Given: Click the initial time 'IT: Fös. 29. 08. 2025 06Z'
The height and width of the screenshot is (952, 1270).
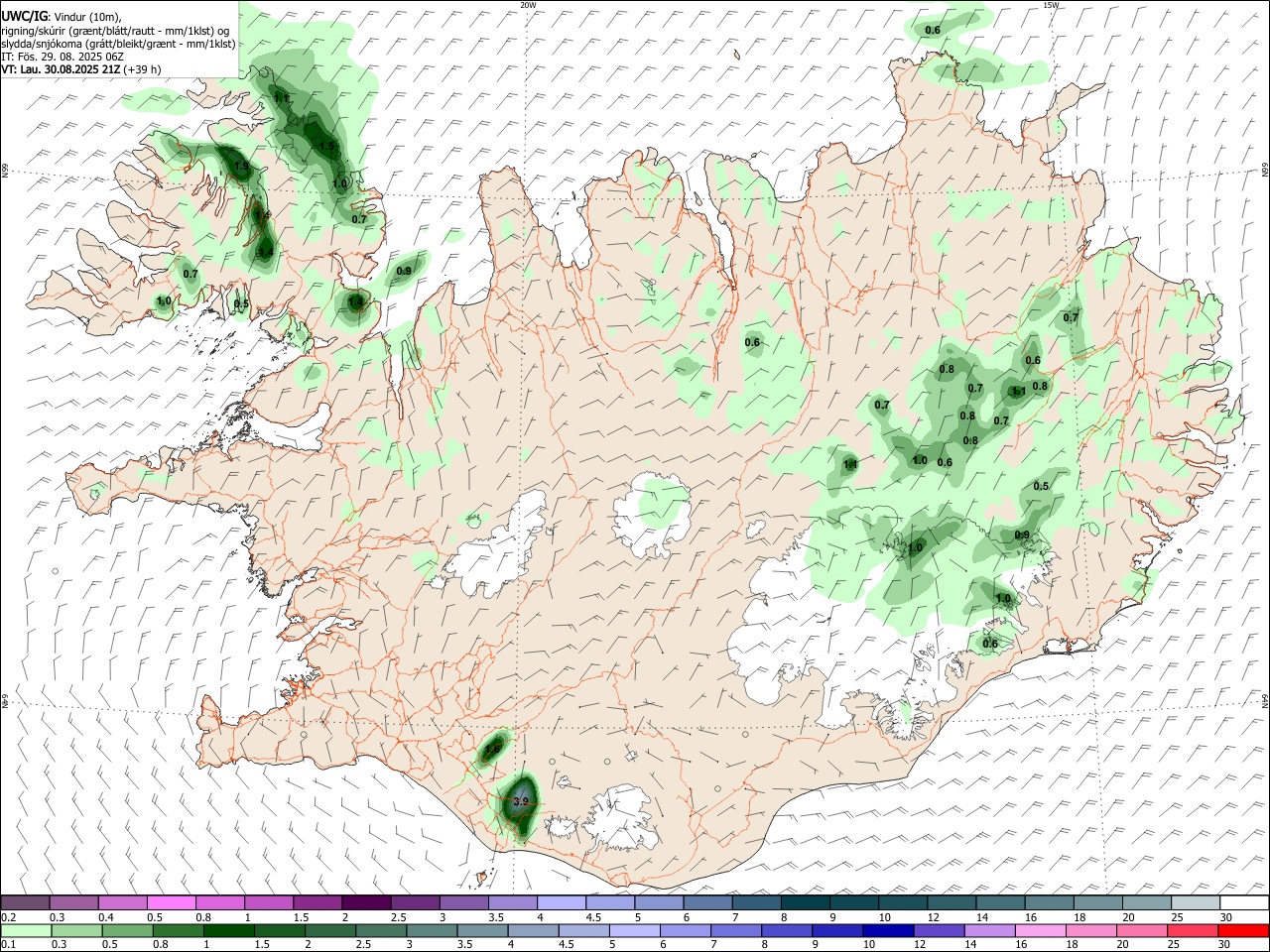Looking at the screenshot, I should pos(63,57).
